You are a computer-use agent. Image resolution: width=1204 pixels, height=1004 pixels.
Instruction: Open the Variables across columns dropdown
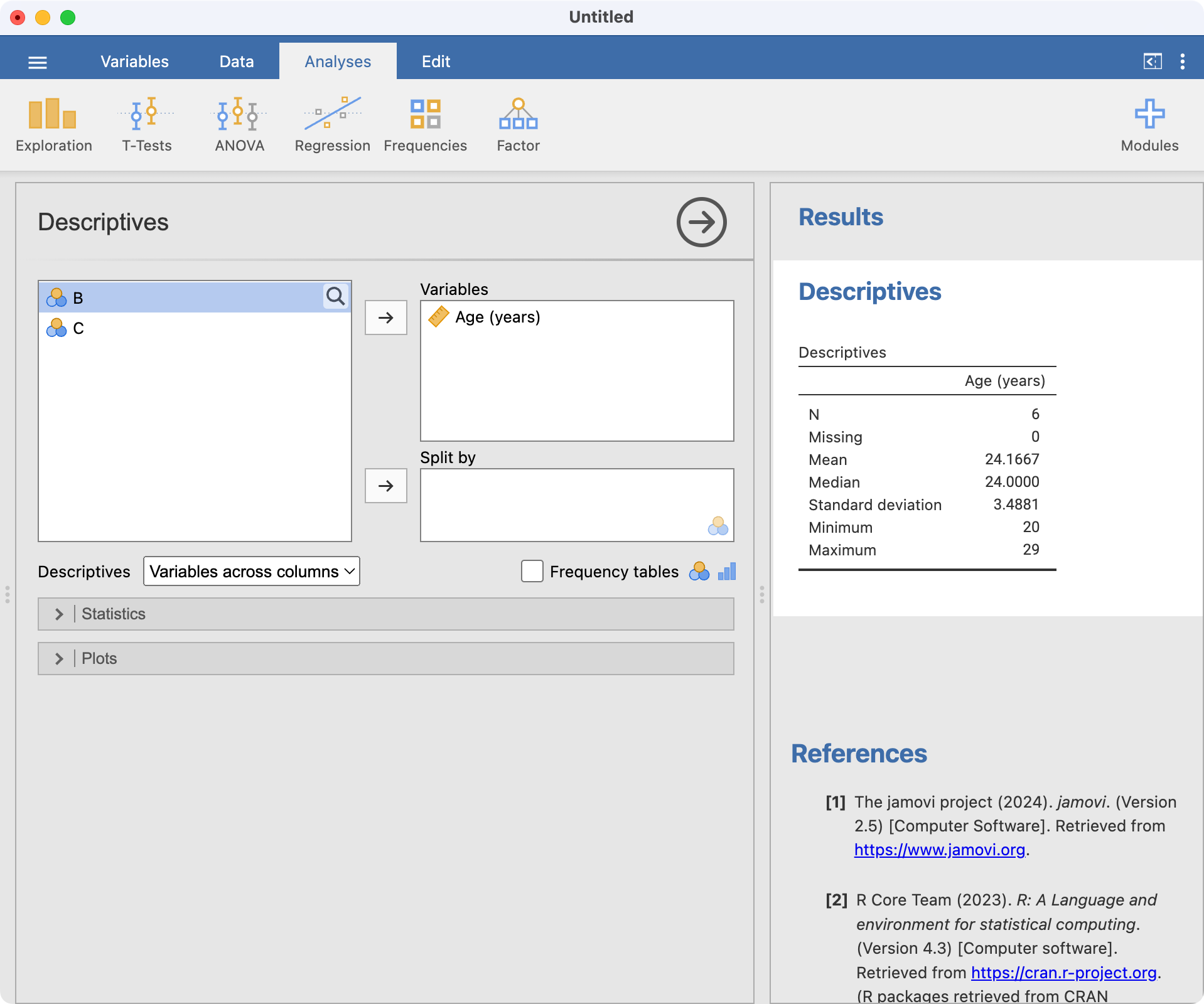tap(251, 571)
